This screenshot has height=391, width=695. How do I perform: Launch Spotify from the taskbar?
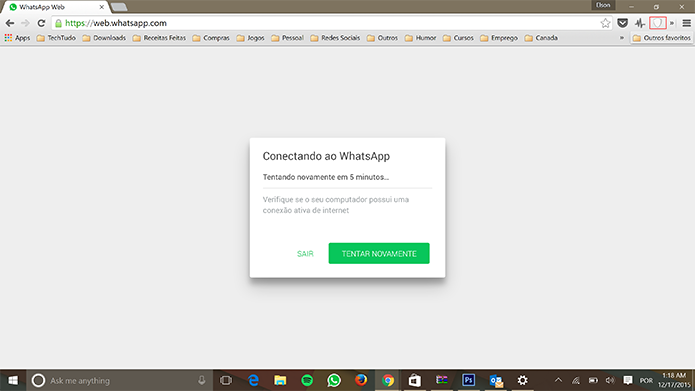pos(307,380)
